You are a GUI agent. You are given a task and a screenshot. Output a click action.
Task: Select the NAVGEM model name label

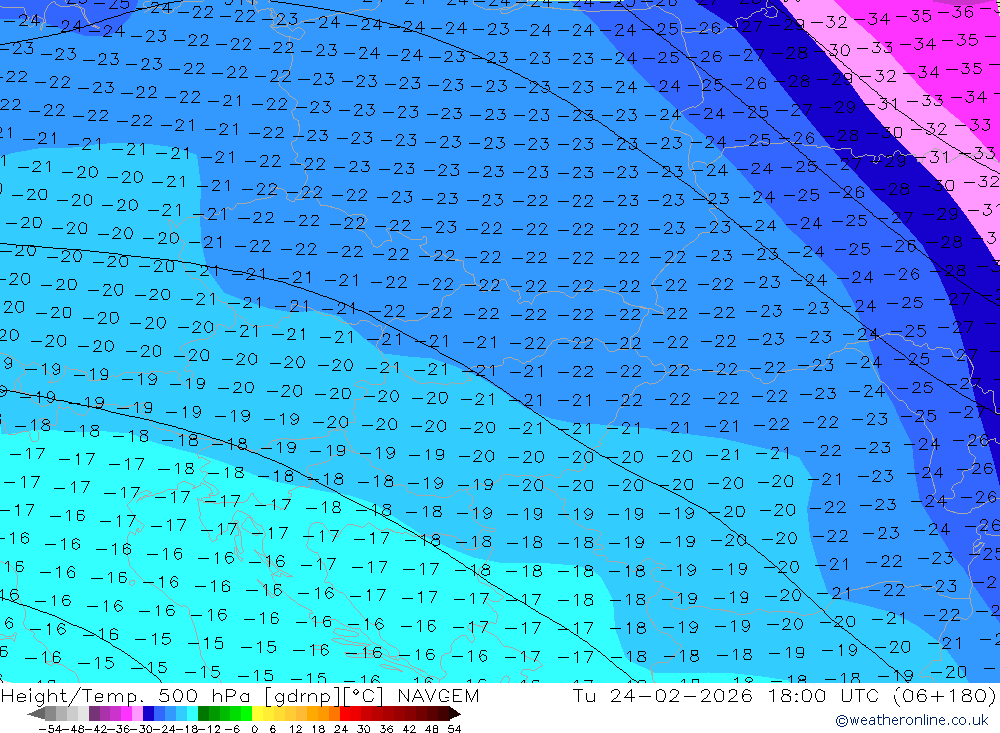(438, 695)
